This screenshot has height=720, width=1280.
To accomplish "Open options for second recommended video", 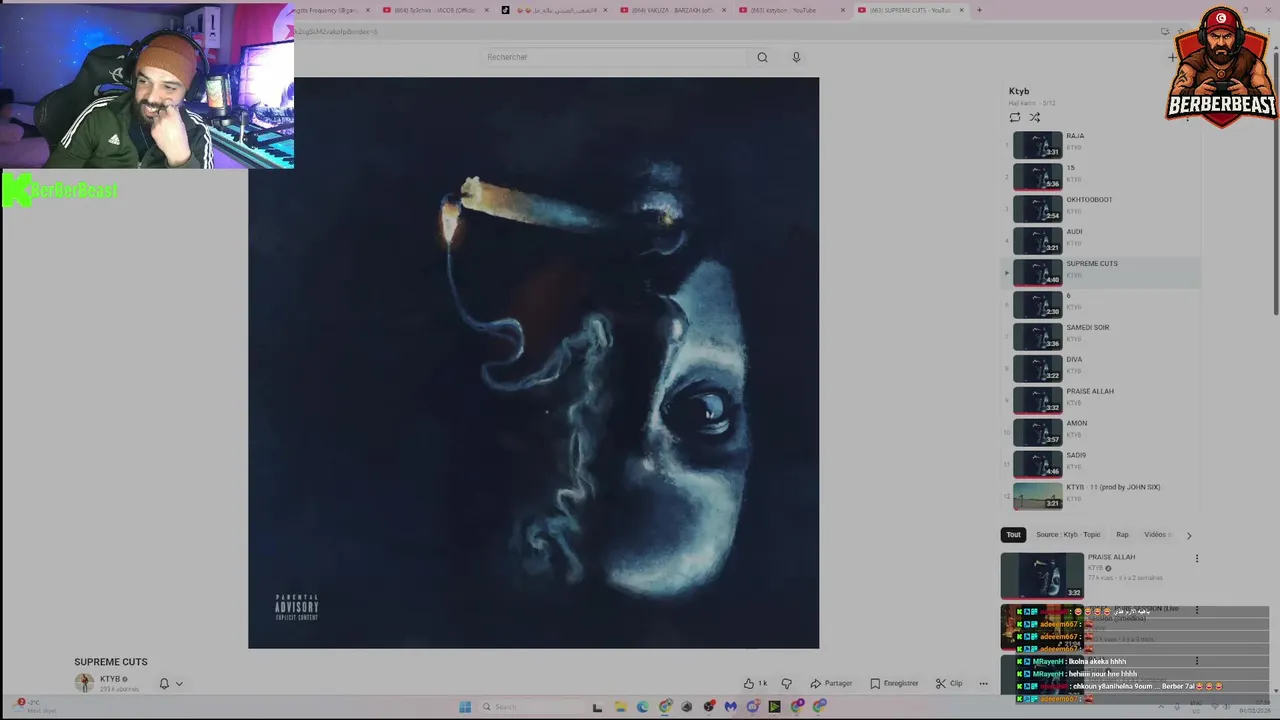I will tap(1196, 610).
